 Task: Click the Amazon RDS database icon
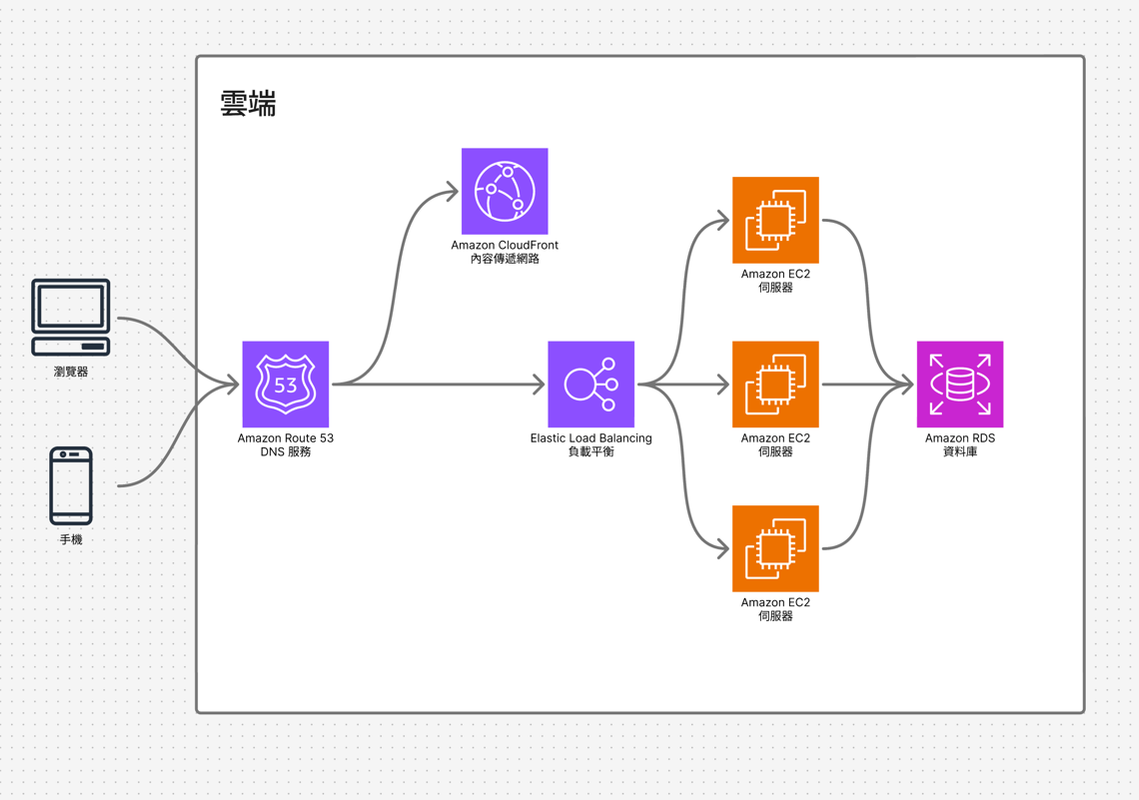[x=960, y=384]
